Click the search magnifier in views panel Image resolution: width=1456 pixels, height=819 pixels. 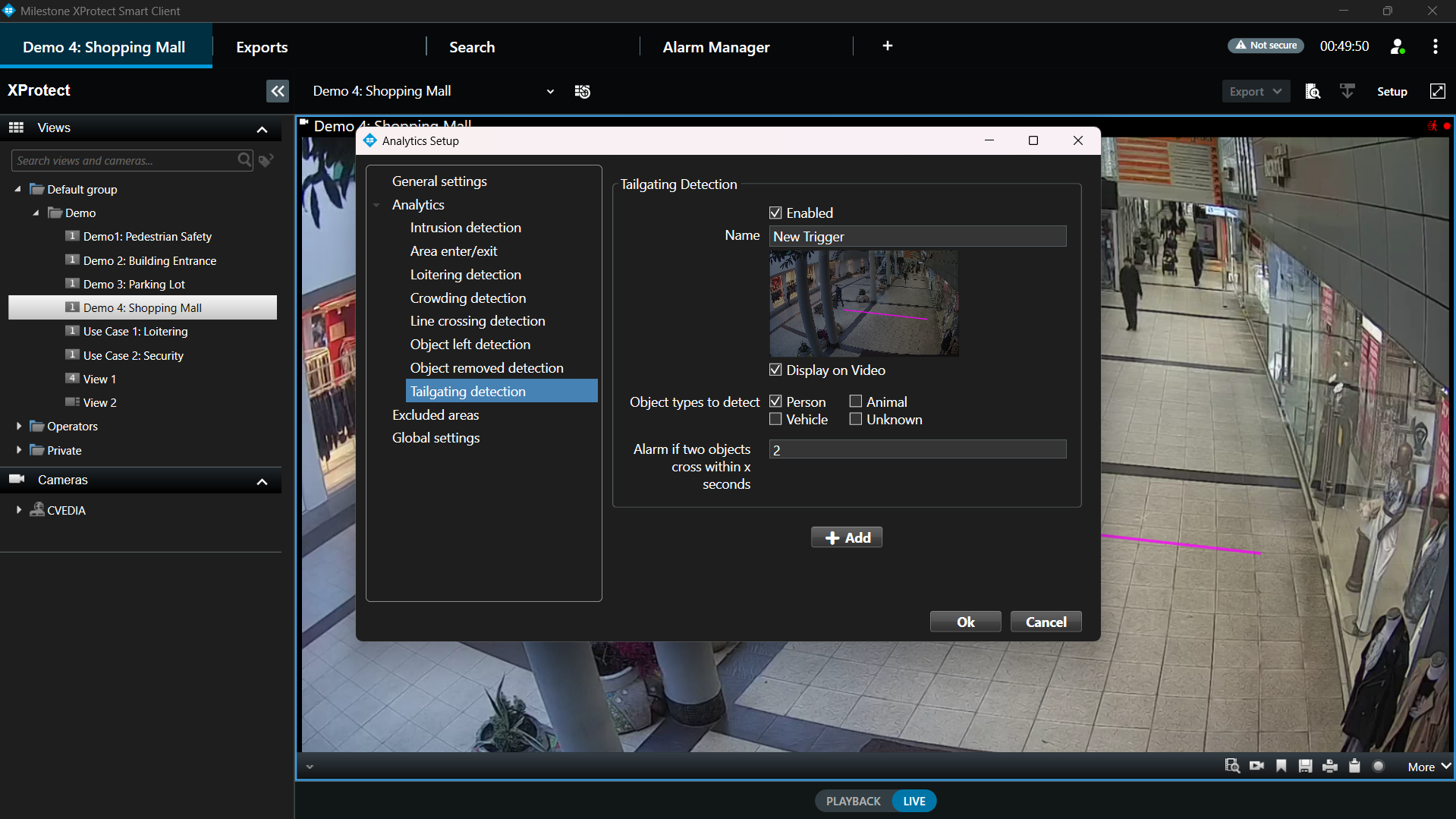click(244, 160)
